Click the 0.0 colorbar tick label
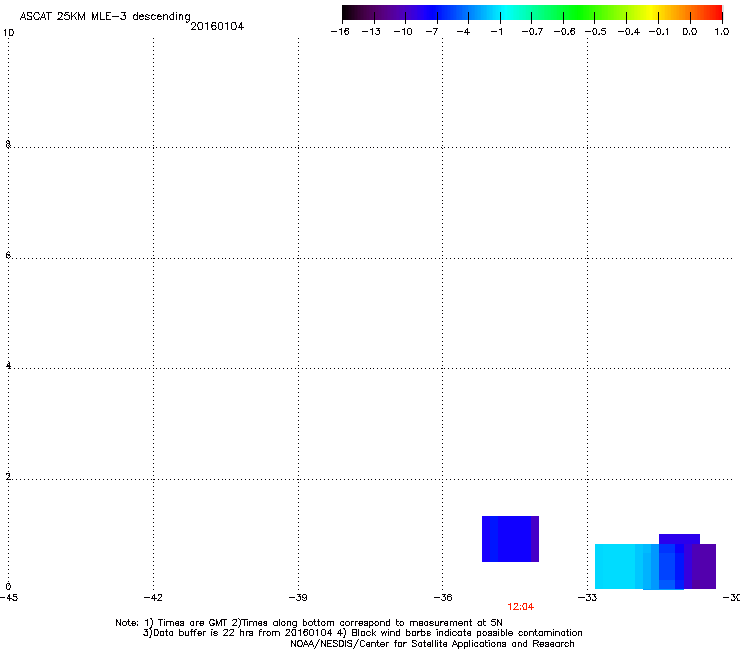Image resolution: width=740 pixels, height=650 pixels. coord(690,32)
